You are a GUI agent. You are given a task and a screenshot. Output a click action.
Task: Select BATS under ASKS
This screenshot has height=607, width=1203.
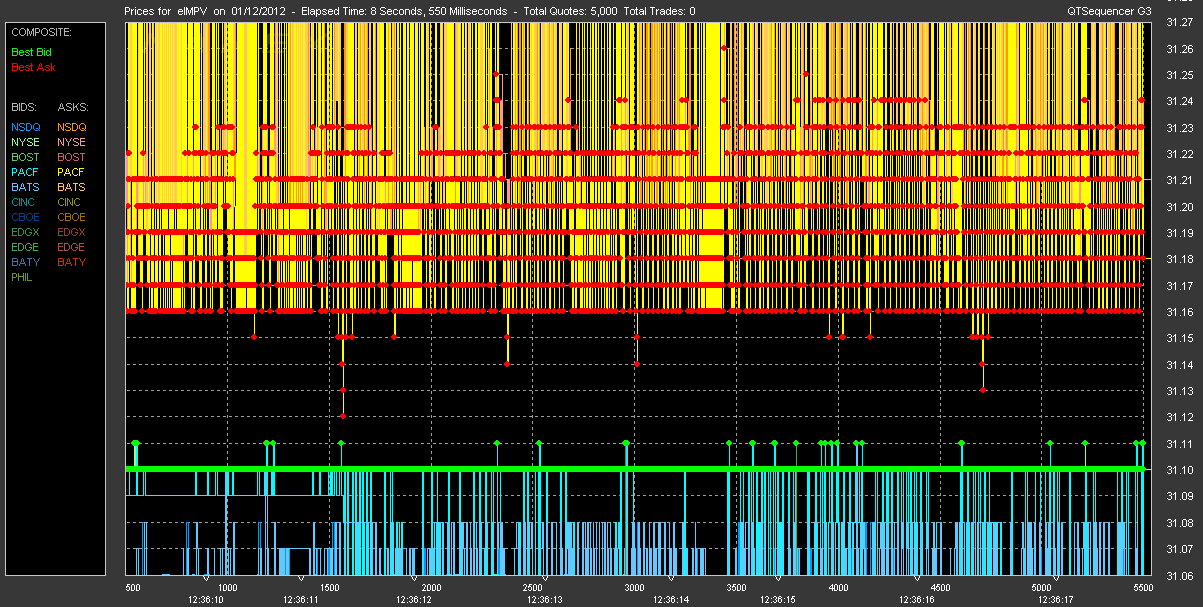pos(72,187)
